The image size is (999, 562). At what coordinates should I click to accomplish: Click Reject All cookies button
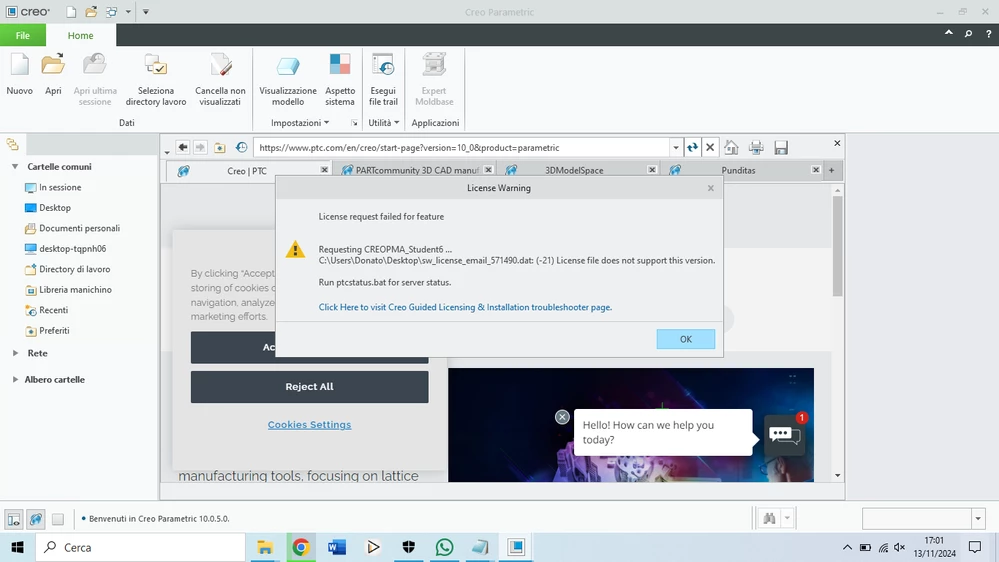point(309,387)
